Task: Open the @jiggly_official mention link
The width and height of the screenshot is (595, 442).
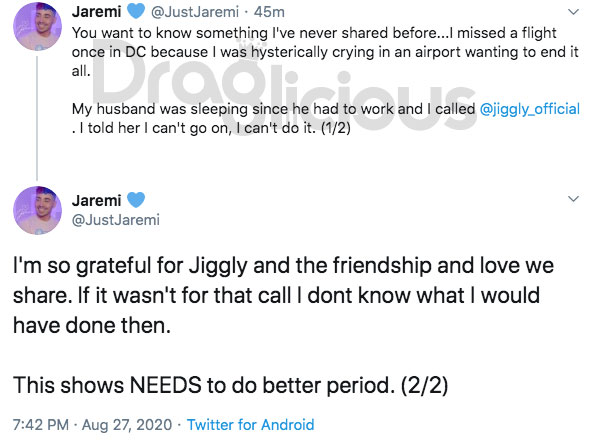Action: click(x=530, y=109)
